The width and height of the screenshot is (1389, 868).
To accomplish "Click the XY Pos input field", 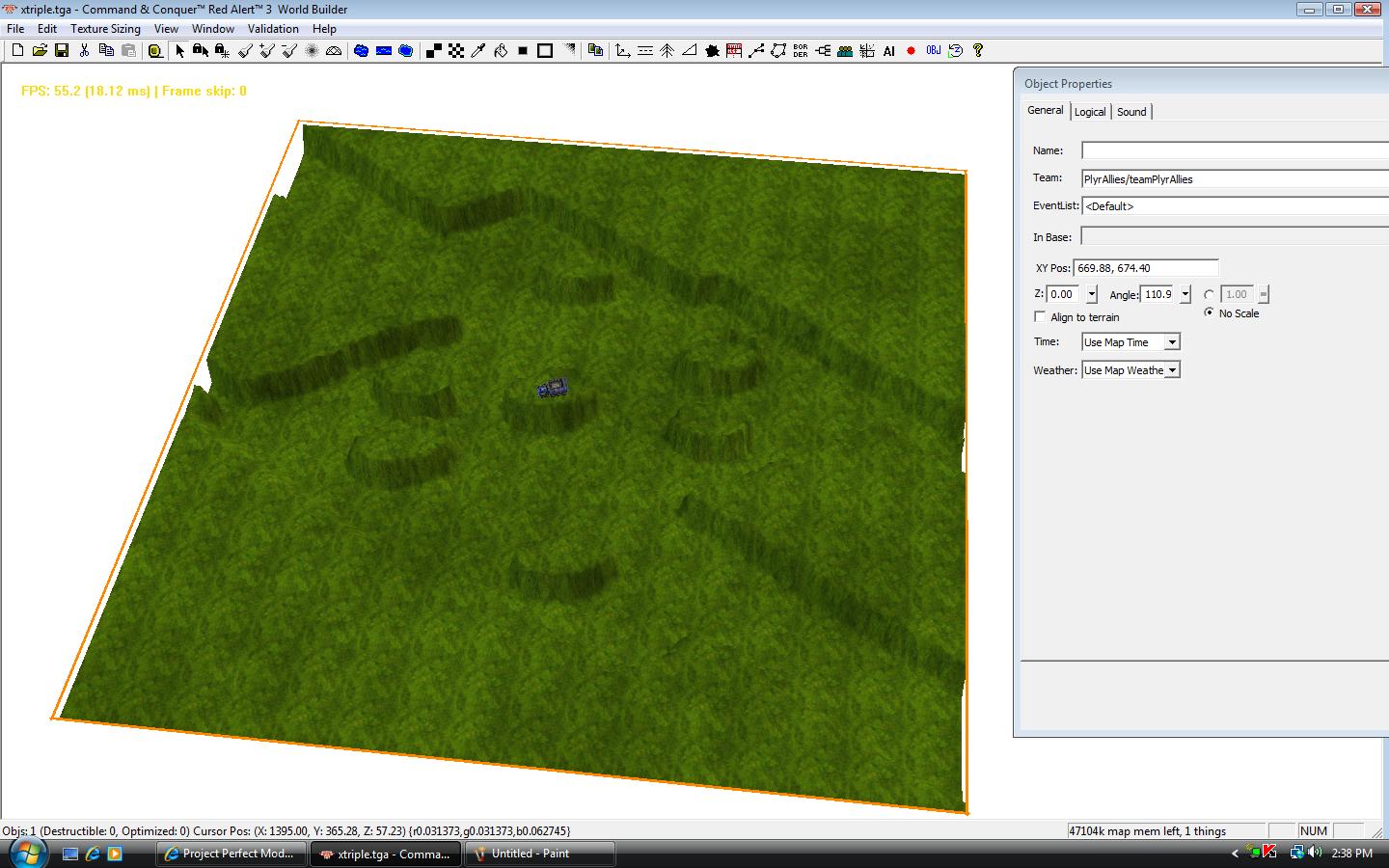I will [1146, 268].
